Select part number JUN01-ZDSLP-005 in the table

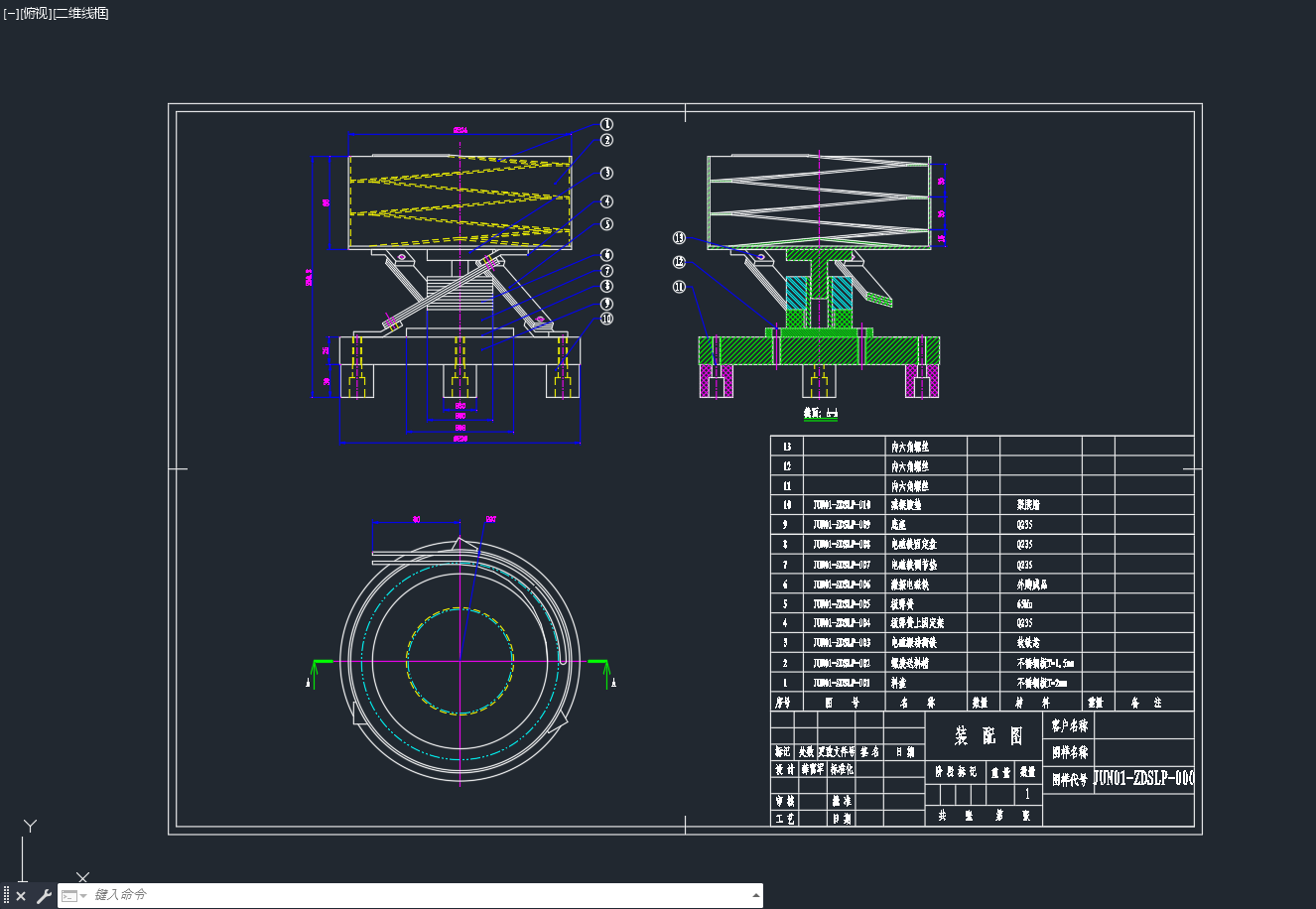point(842,603)
